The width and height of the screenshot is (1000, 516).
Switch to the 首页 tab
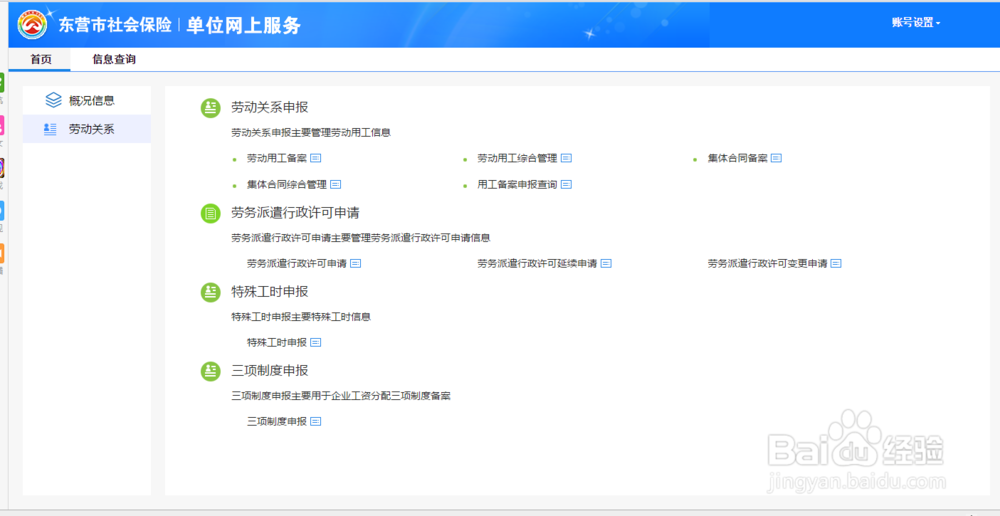pyautogui.click(x=41, y=59)
